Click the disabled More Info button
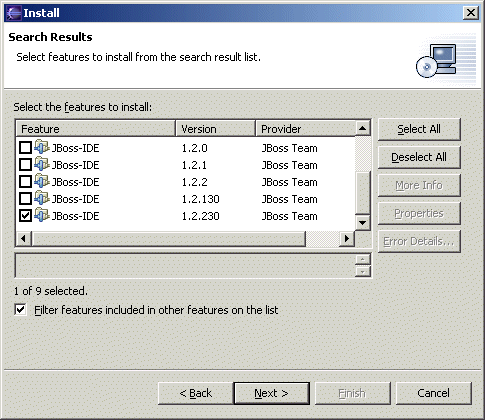Image resolution: width=485 pixels, height=420 pixels. [419, 185]
